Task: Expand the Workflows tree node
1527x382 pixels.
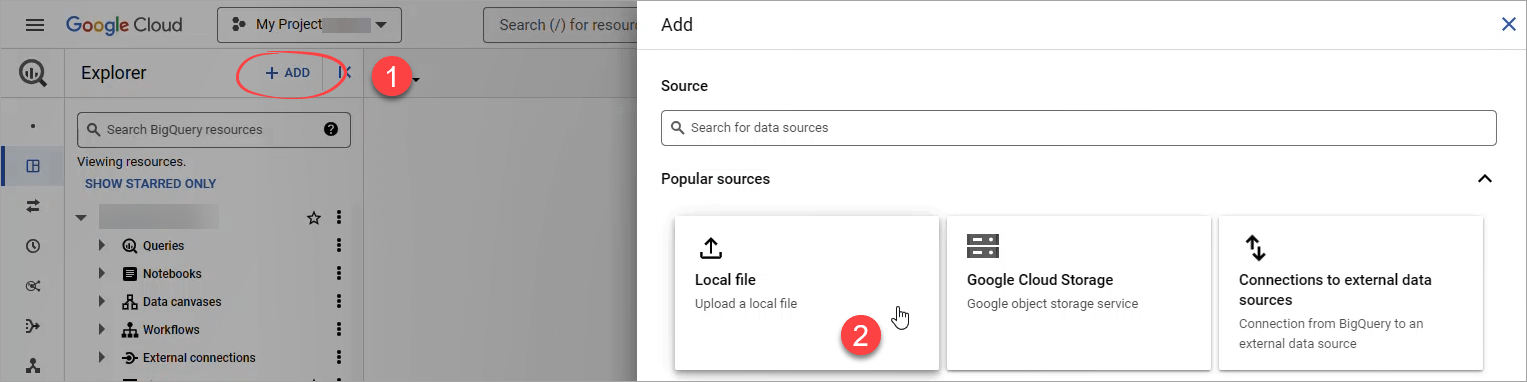Action: coord(102,329)
